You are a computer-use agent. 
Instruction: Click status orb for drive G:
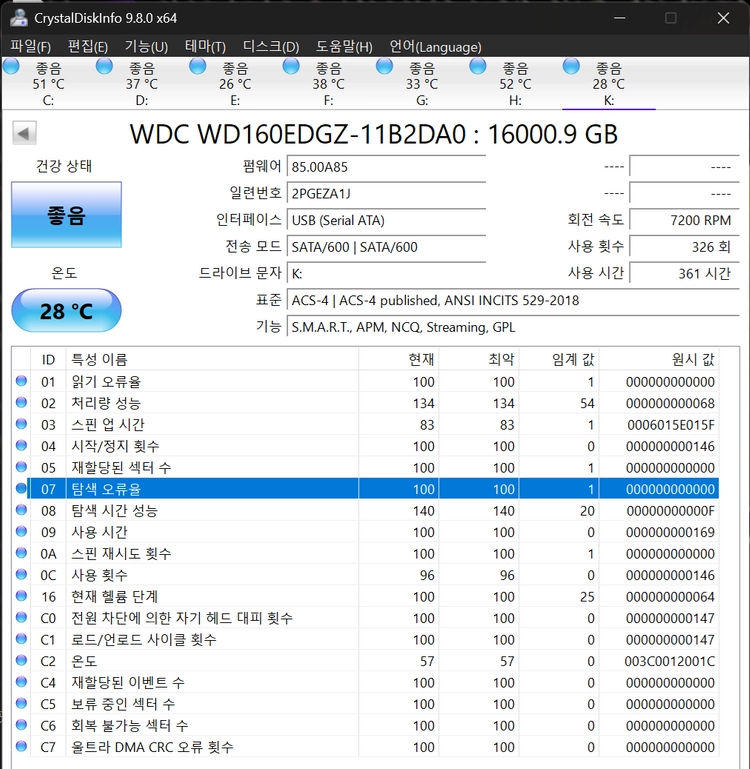click(384, 66)
